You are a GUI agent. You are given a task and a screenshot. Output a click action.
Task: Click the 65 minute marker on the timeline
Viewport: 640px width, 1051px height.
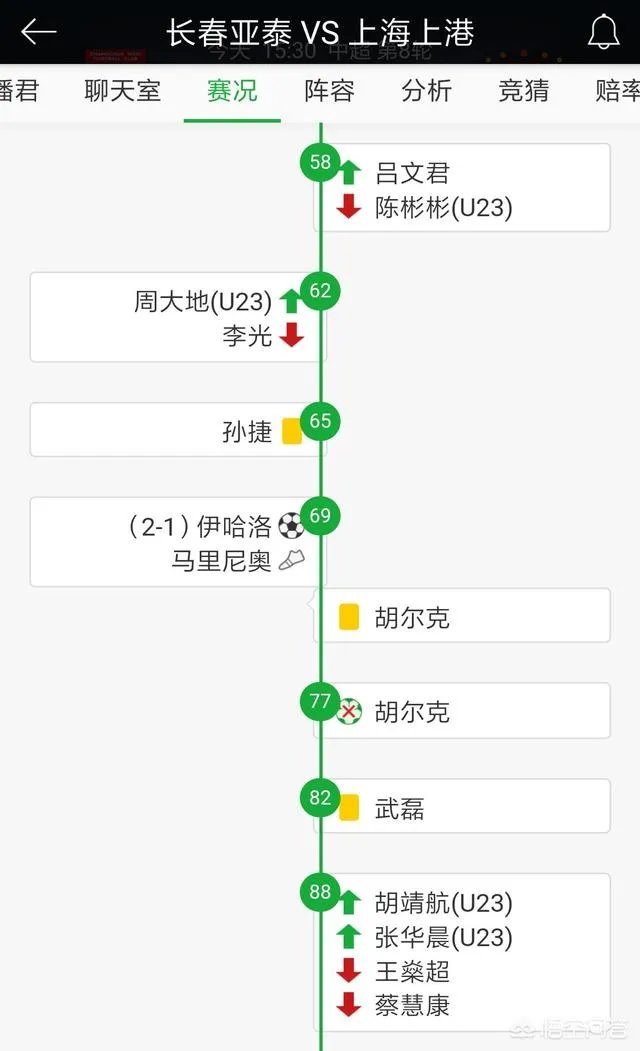coord(319,421)
